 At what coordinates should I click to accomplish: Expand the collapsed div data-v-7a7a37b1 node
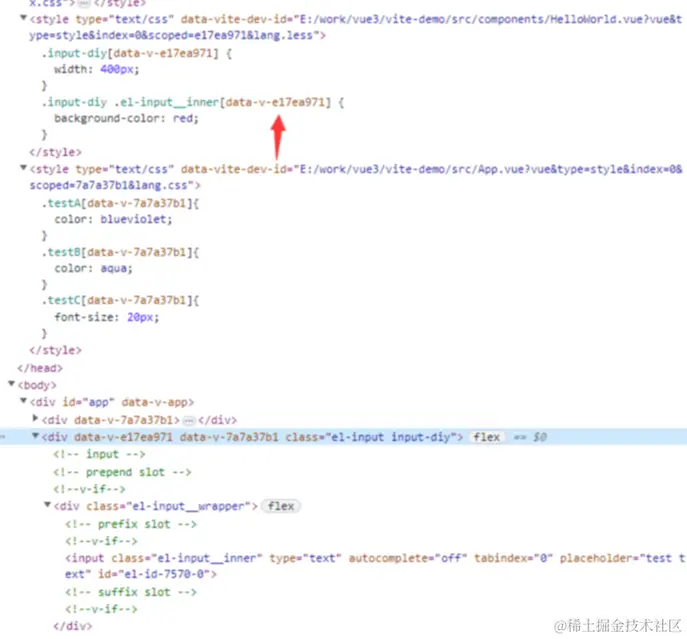(35, 419)
